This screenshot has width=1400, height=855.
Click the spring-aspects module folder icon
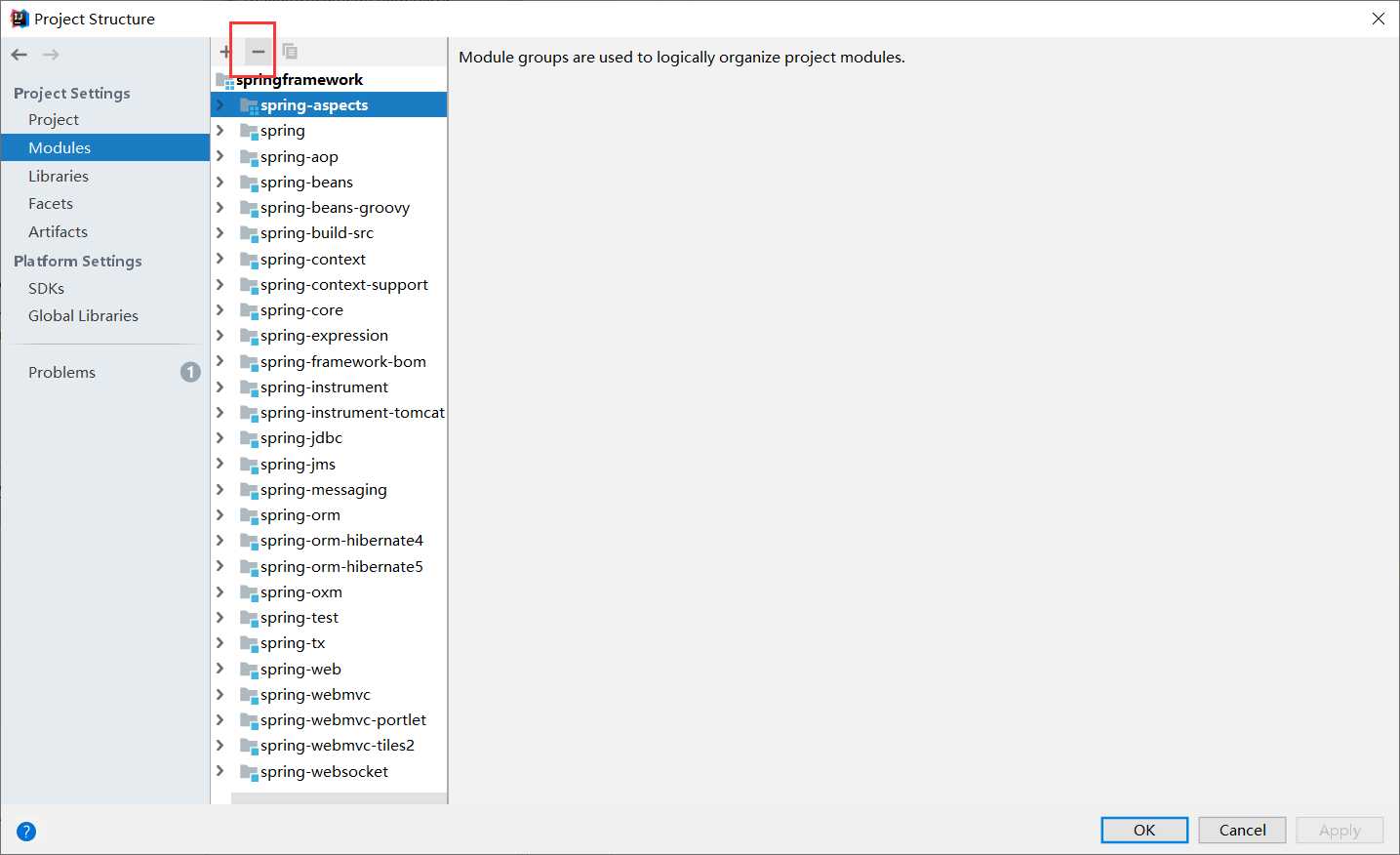tap(249, 105)
